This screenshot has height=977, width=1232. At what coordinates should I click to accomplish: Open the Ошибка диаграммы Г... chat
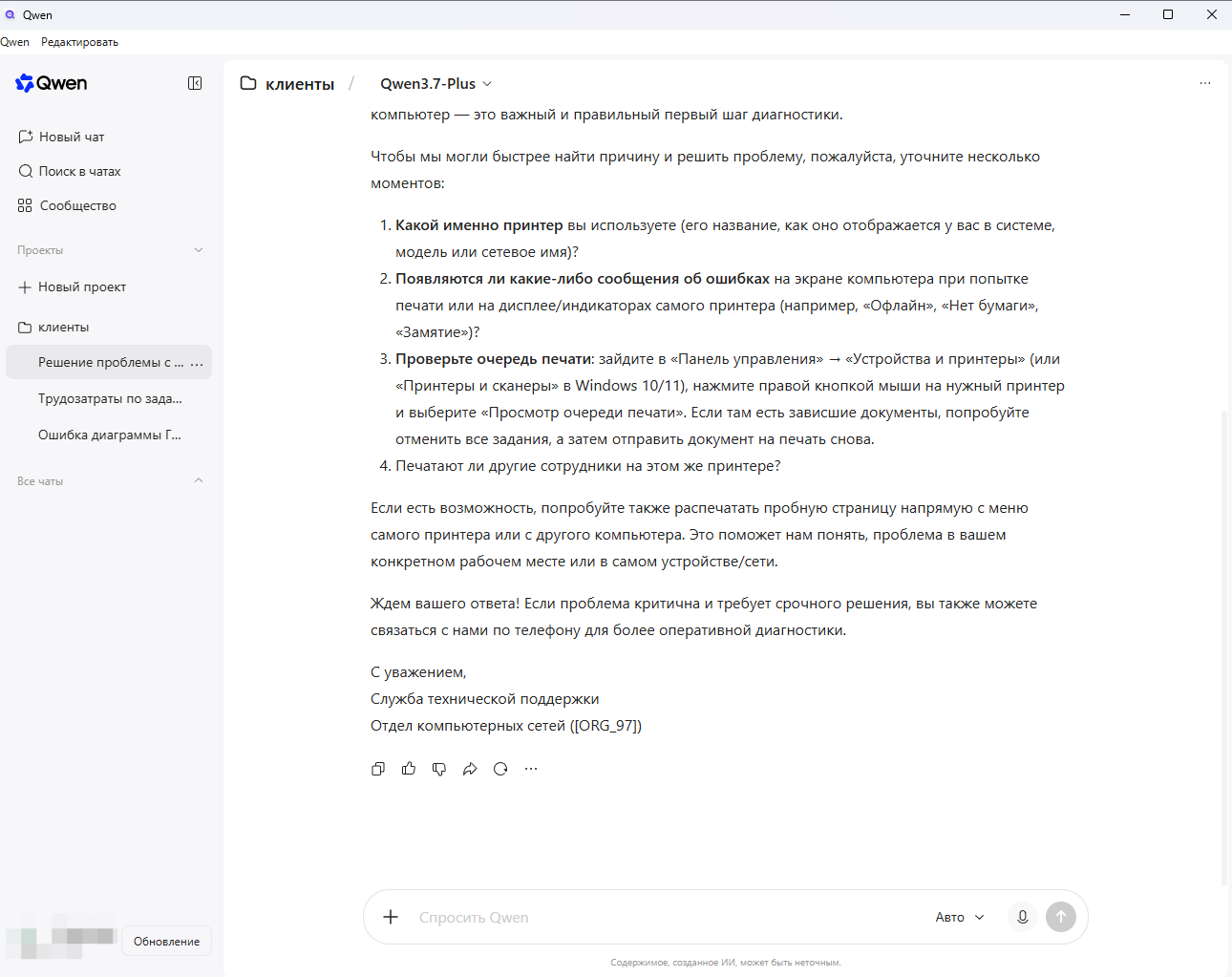(x=110, y=435)
